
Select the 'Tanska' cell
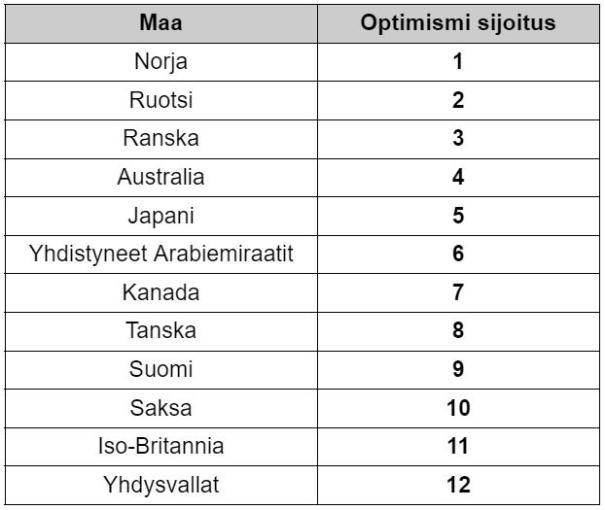(160, 330)
